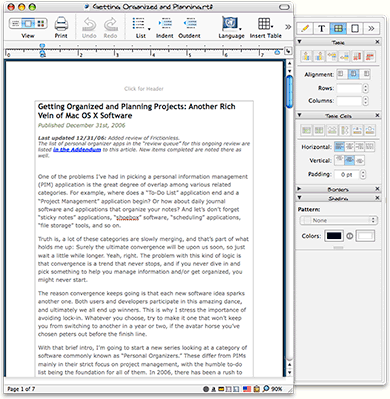Click the vertical scrollbar thumb of document
This screenshot has width=390, height=399.
(x=290, y=92)
